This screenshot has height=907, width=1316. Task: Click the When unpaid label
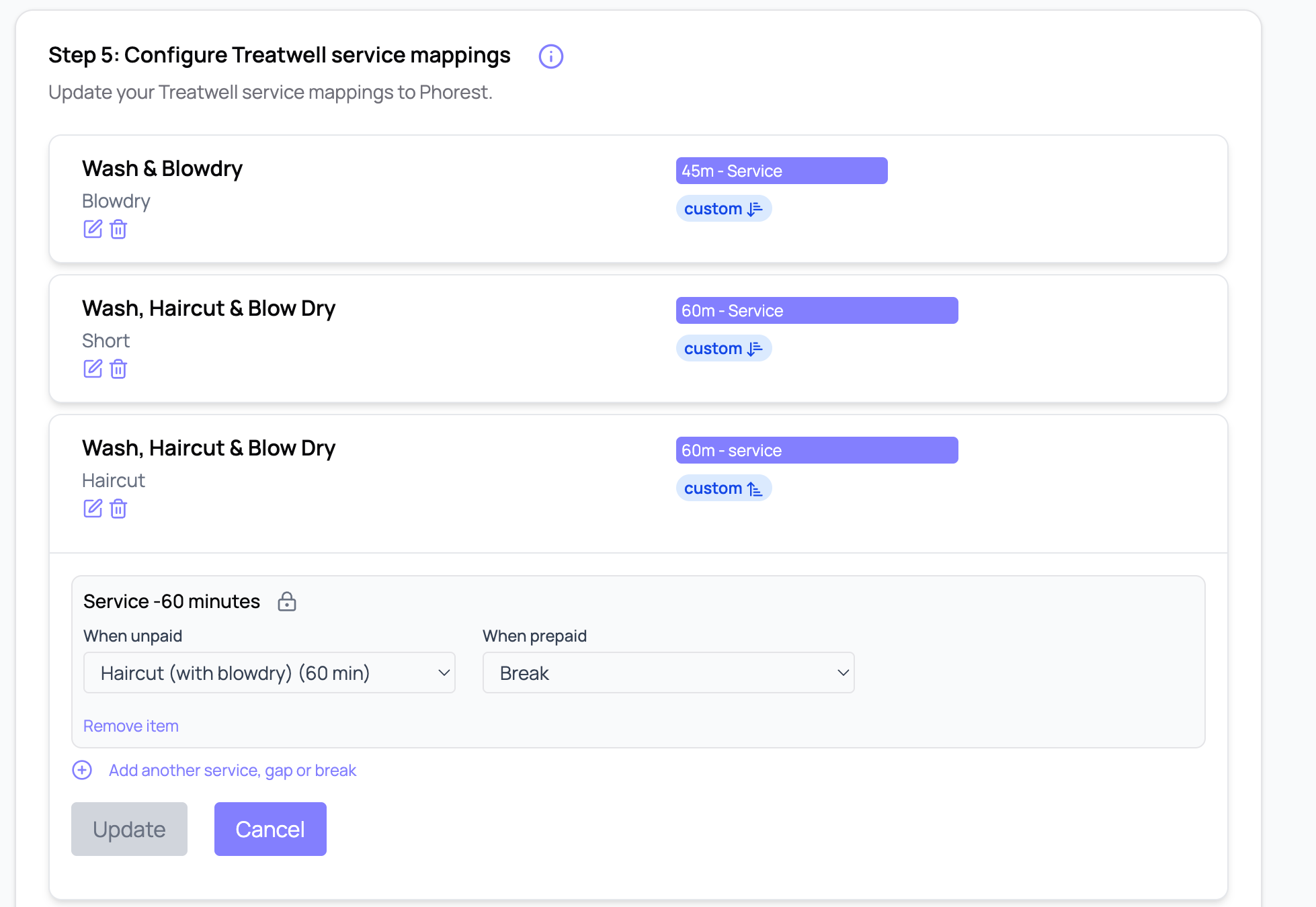pos(132,636)
